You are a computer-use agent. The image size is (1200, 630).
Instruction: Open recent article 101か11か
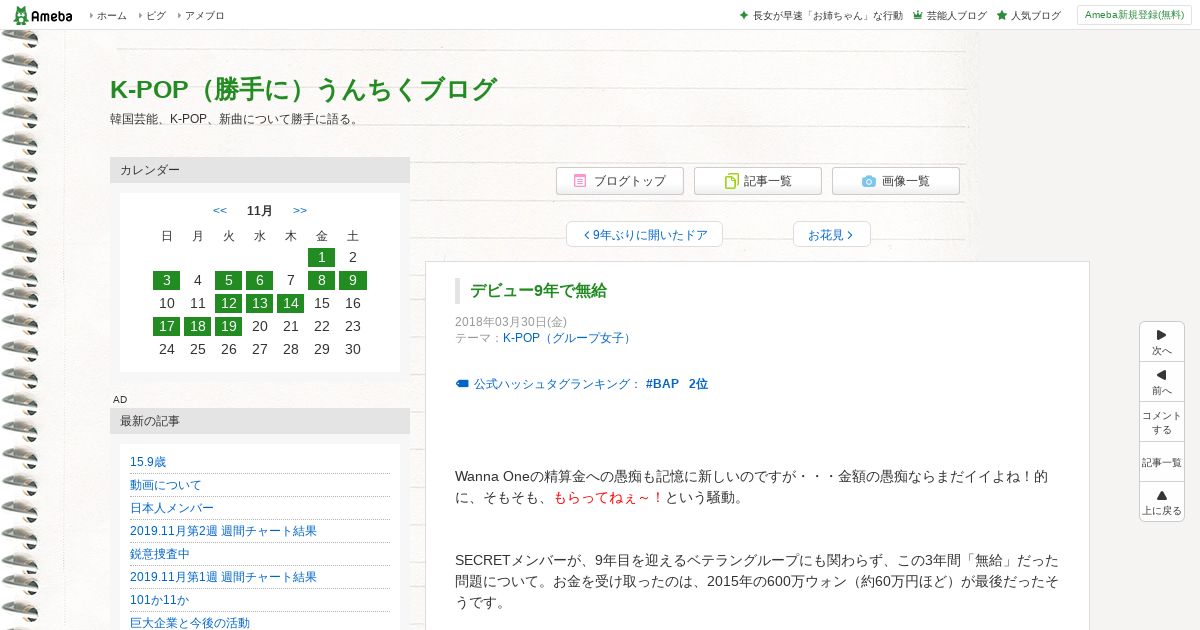click(x=159, y=600)
